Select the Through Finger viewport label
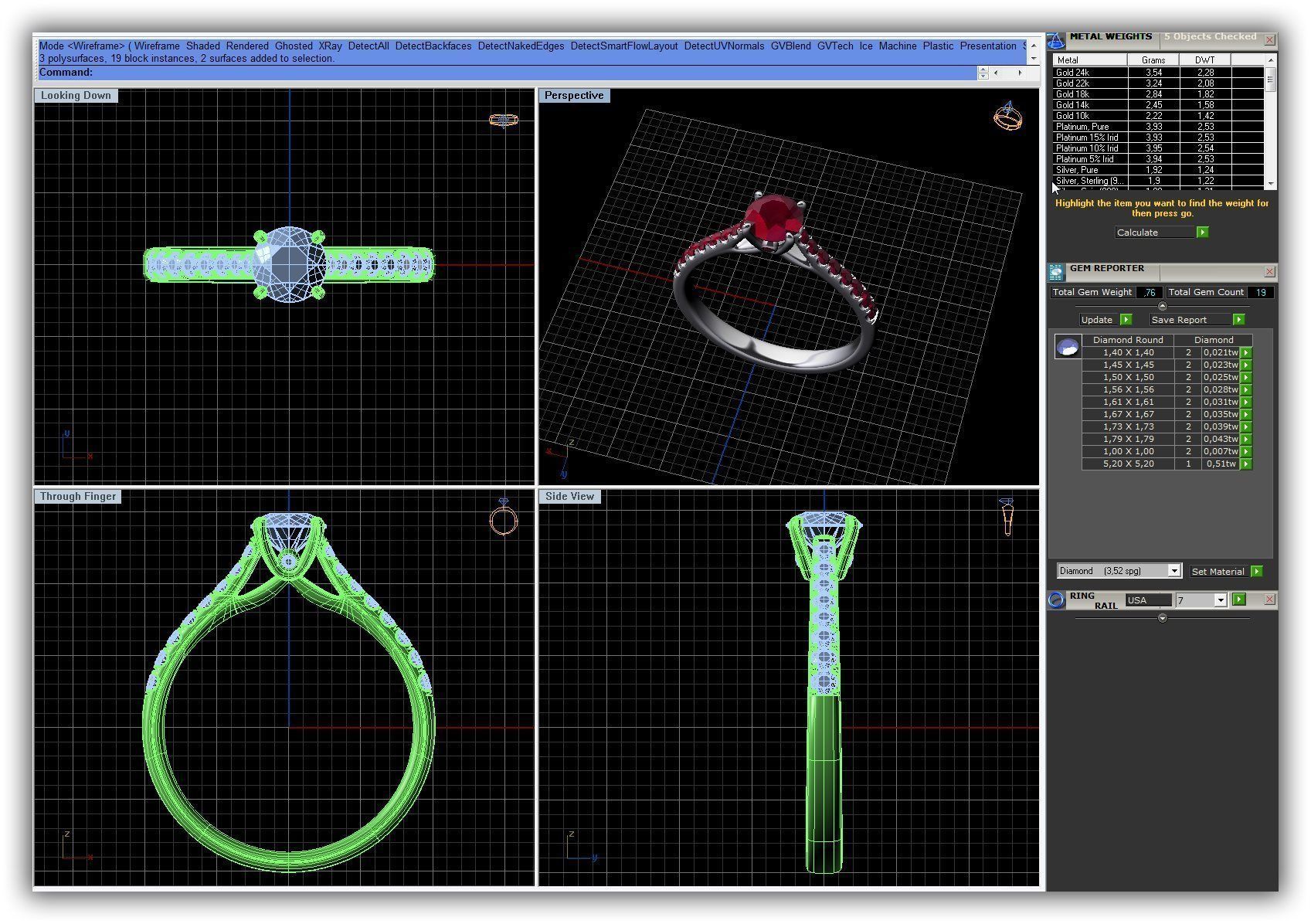The width and height of the screenshot is (1311, 924). [78, 497]
